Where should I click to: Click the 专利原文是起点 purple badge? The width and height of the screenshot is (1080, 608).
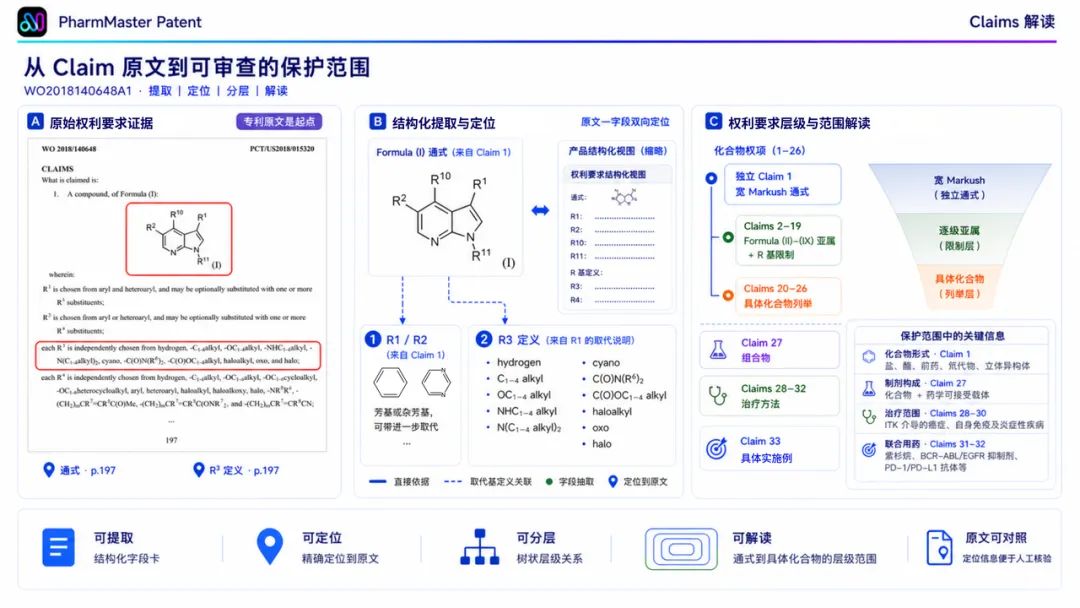pos(279,122)
